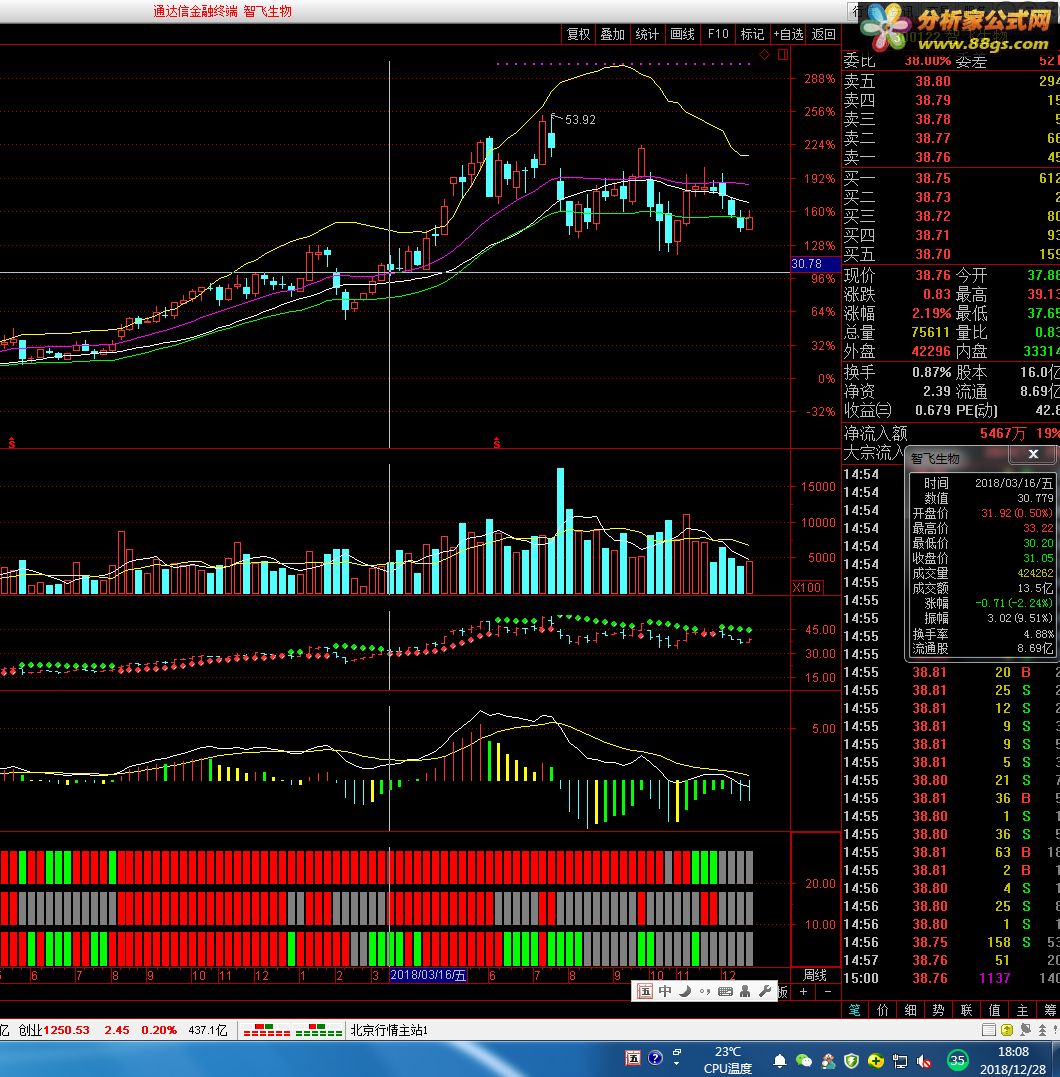Click the 18:08 system clock
This screenshot has width=1060, height=1077.
pyautogui.click(x=1013, y=1052)
